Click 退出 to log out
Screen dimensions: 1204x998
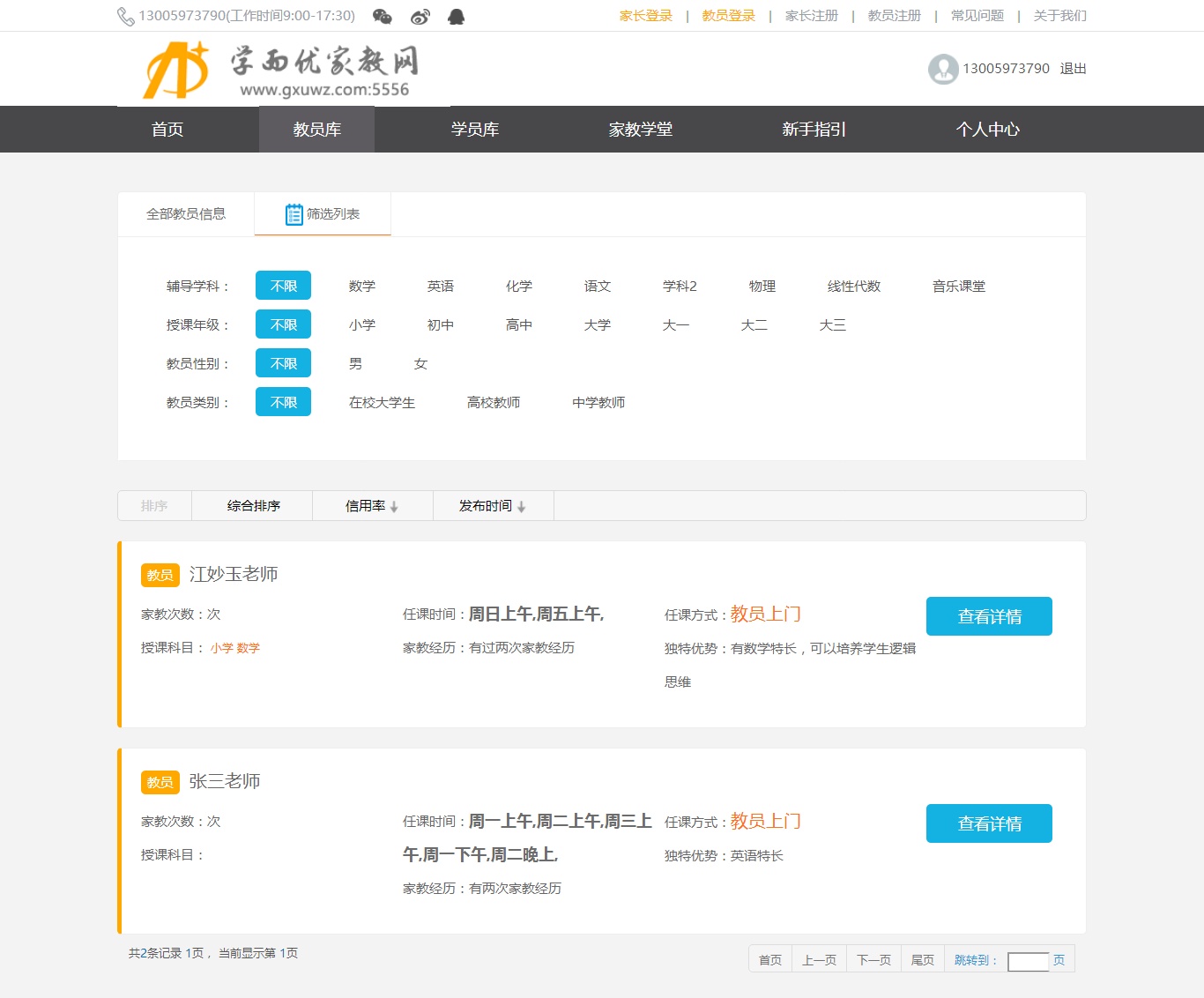coord(1073,69)
